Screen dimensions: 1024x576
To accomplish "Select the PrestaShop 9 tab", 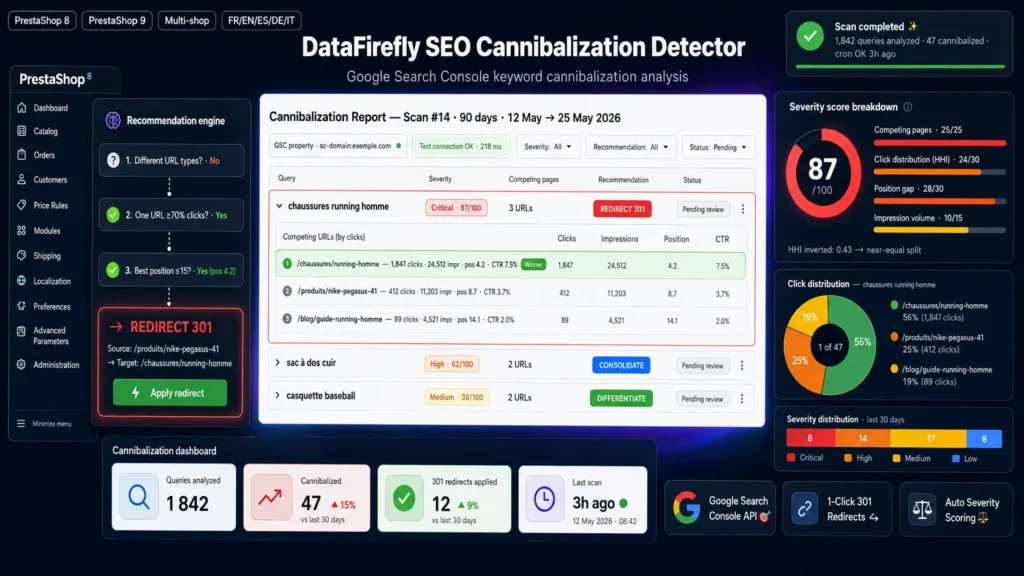I will coord(117,20).
